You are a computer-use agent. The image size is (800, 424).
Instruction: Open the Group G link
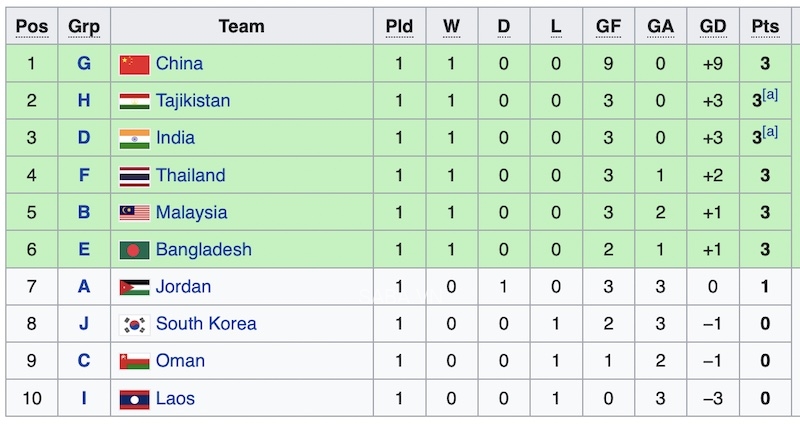tap(84, 64)
